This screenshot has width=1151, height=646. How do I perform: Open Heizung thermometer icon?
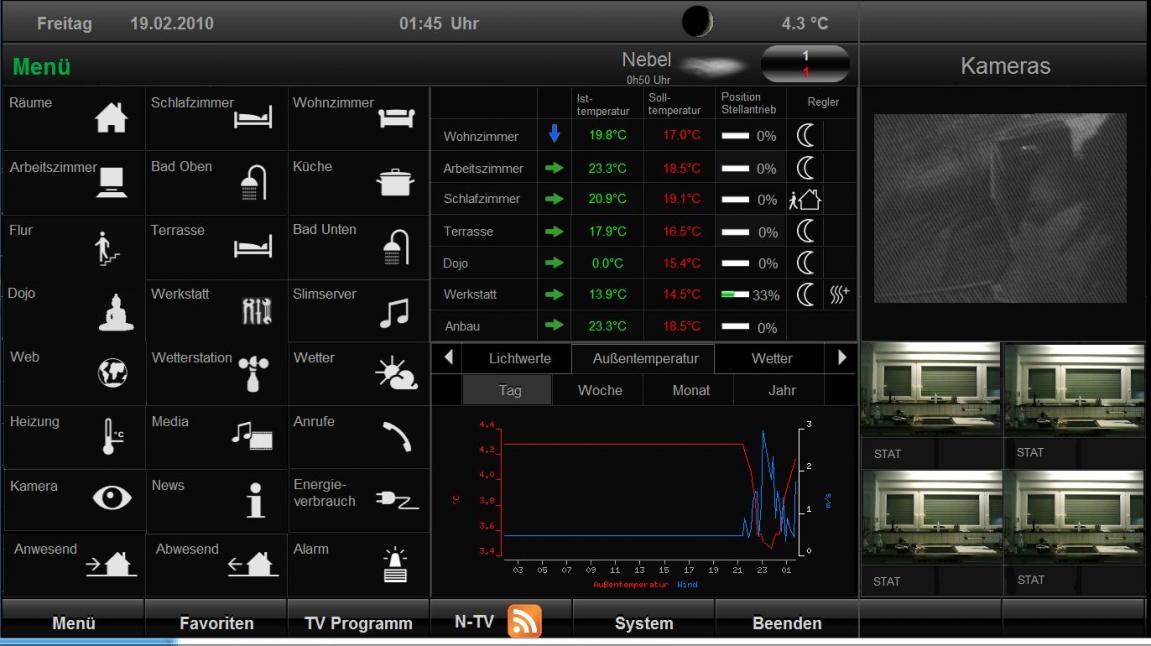point(113,437)
